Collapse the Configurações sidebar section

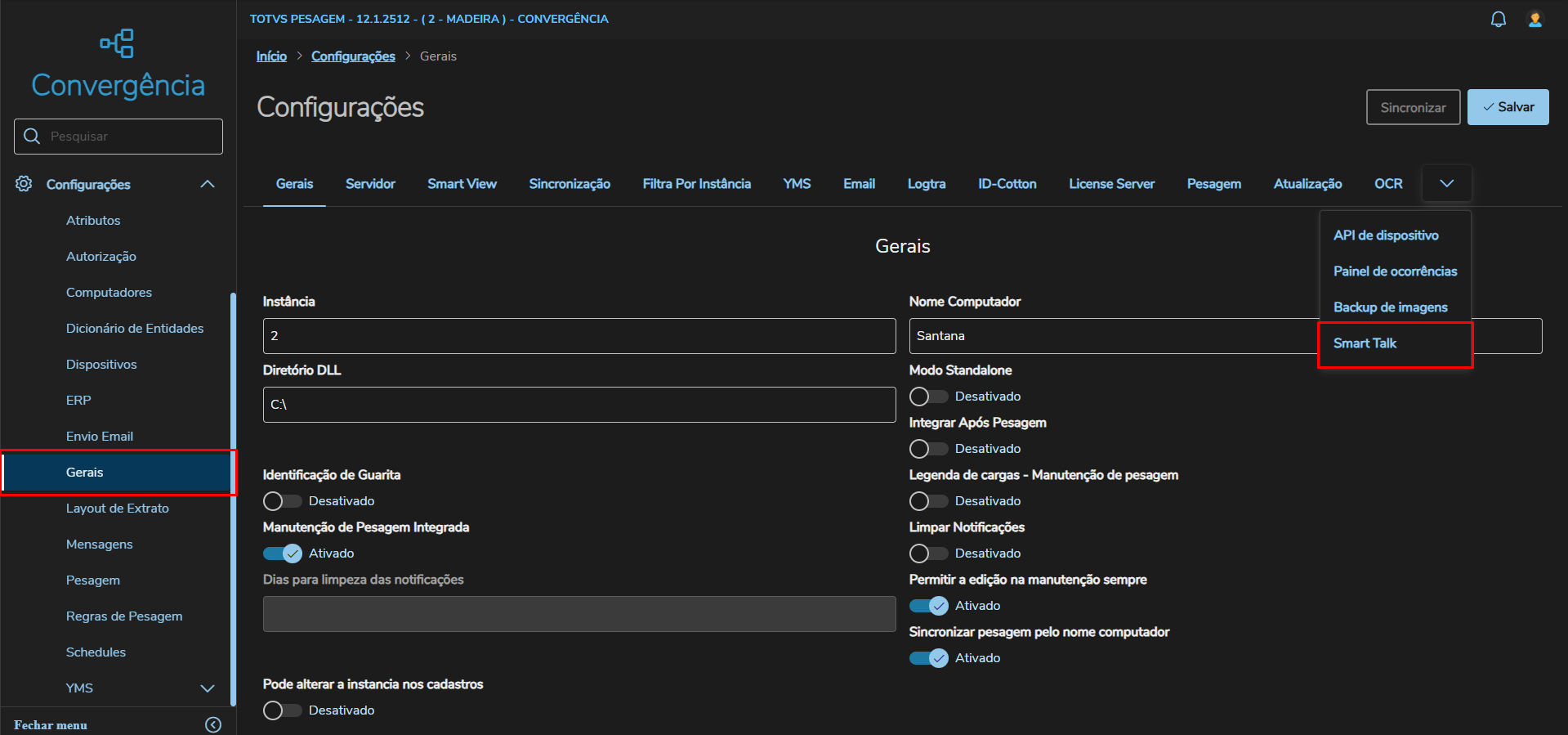point(208,184)
